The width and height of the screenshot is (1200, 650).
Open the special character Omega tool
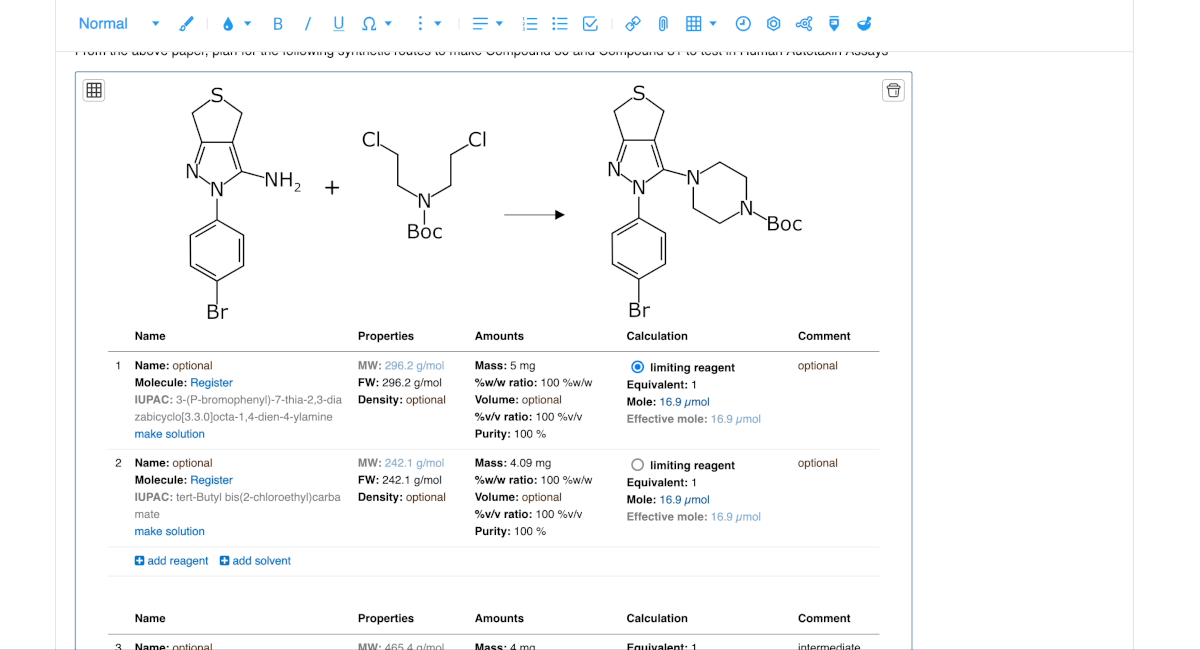tap(368, 23)
